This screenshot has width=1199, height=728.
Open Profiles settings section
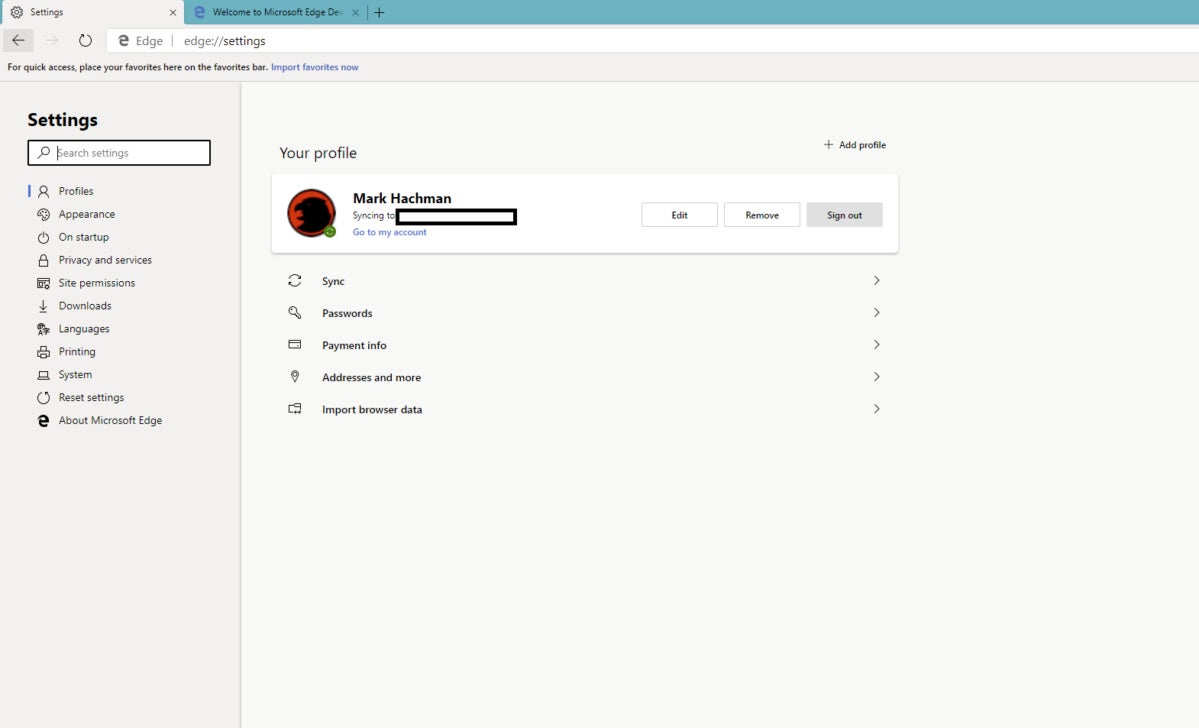tap(76, 191)
